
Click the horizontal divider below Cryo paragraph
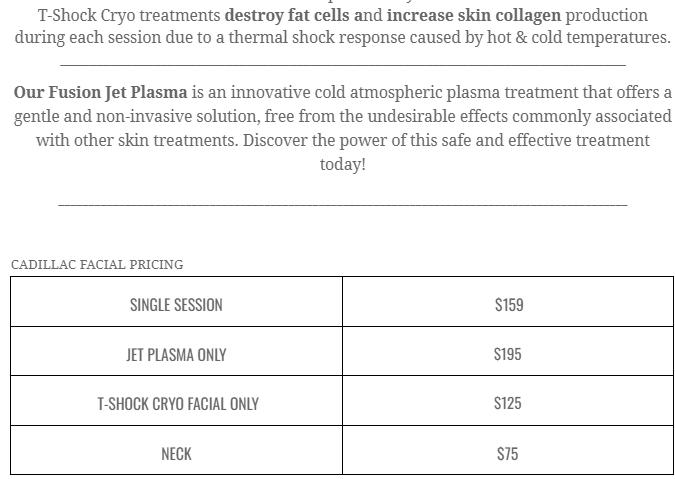(343, 65)
